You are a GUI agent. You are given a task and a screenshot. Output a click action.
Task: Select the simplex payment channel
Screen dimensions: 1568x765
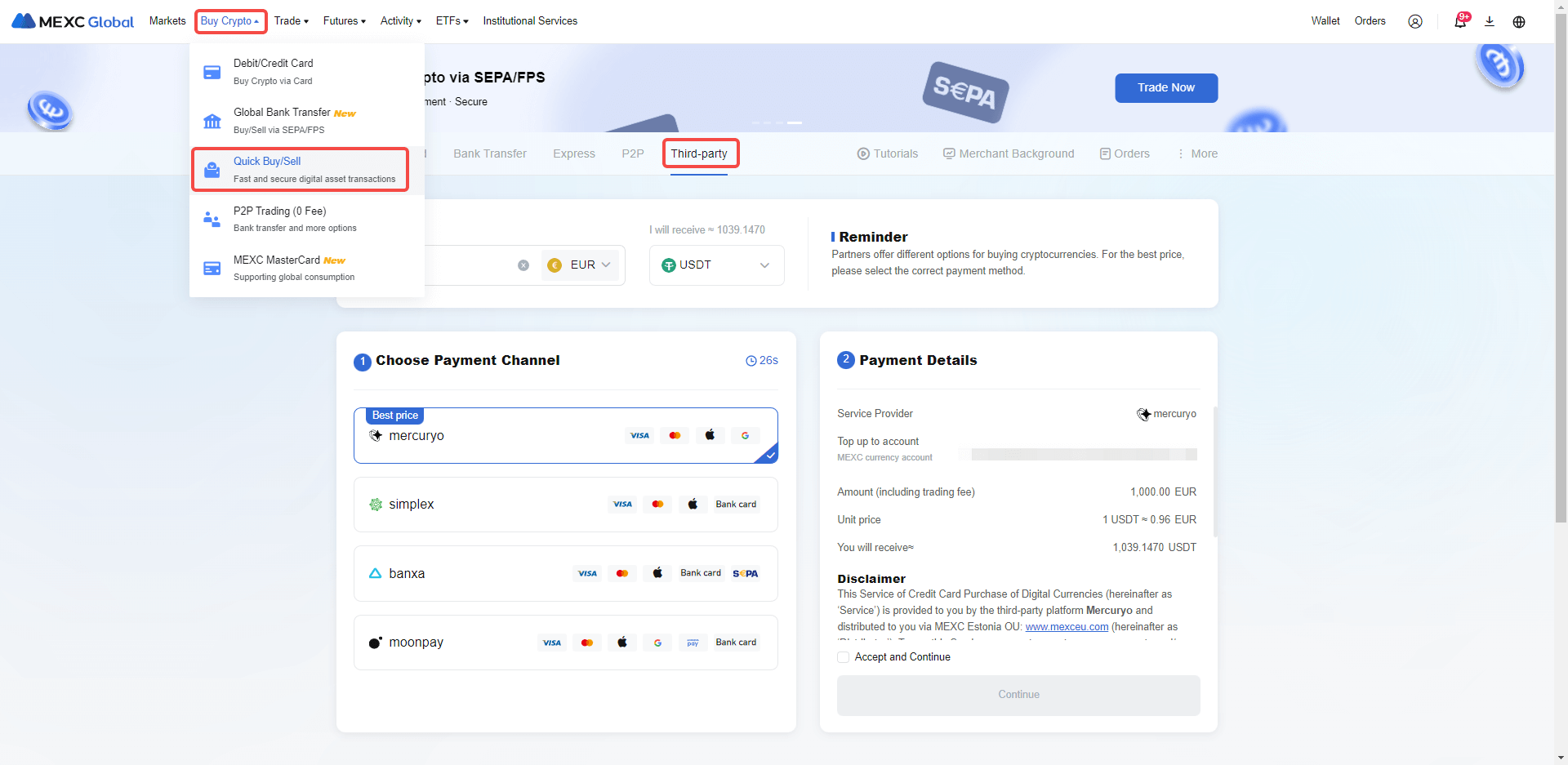pos(565,505)
